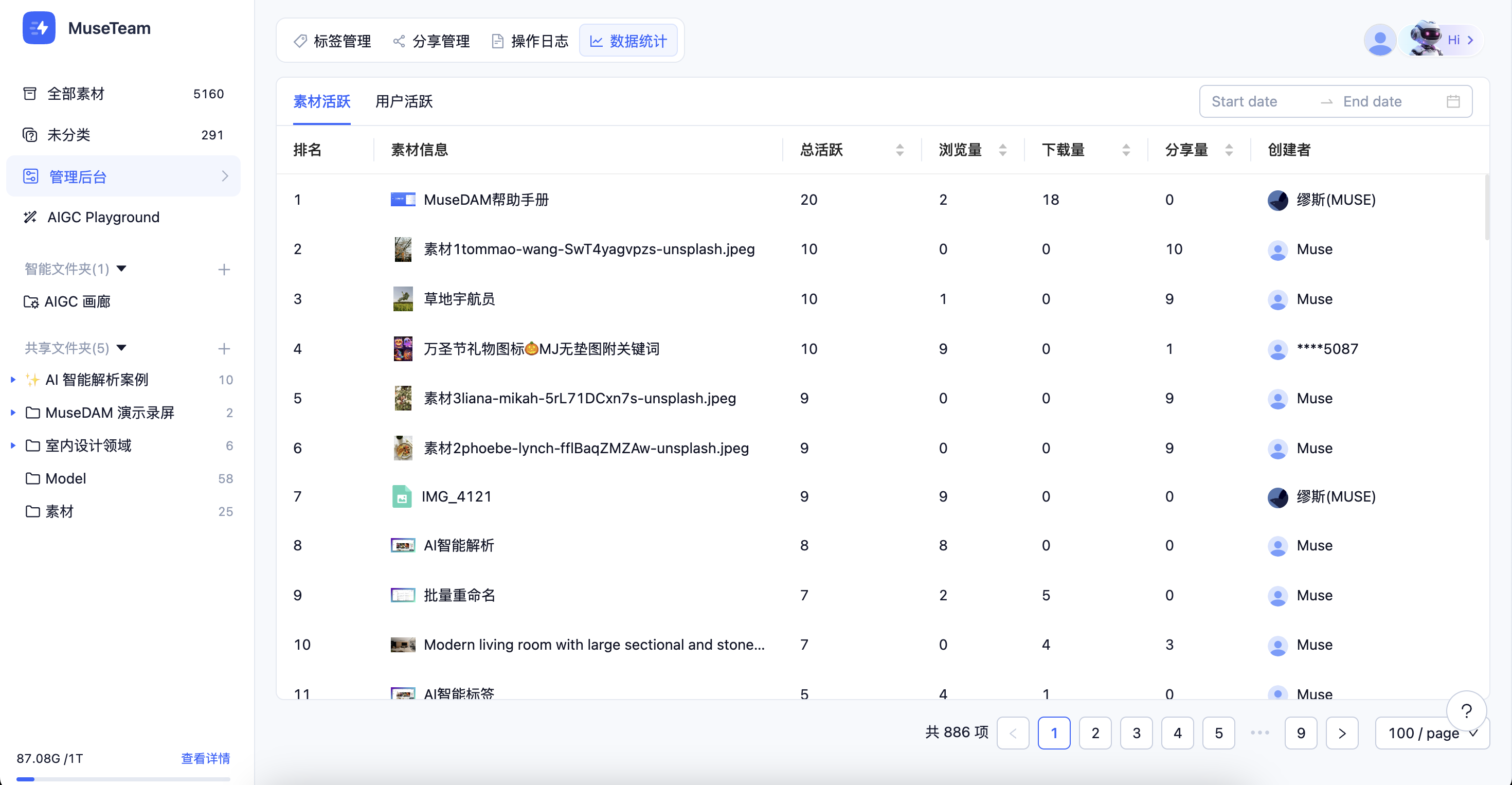The width and height of the screenshot is (1512, 785).
Task: Switch to the 用户活跃 tab
Action: tap(404, 101)
